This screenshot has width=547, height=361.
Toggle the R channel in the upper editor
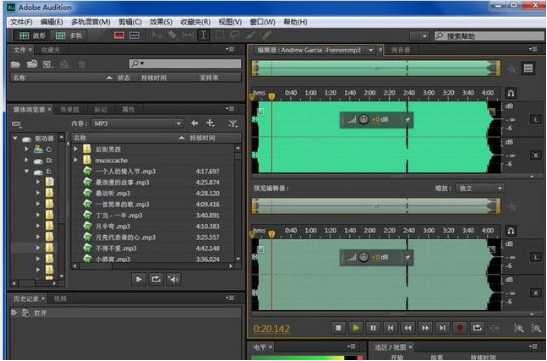tap(535, 155)
